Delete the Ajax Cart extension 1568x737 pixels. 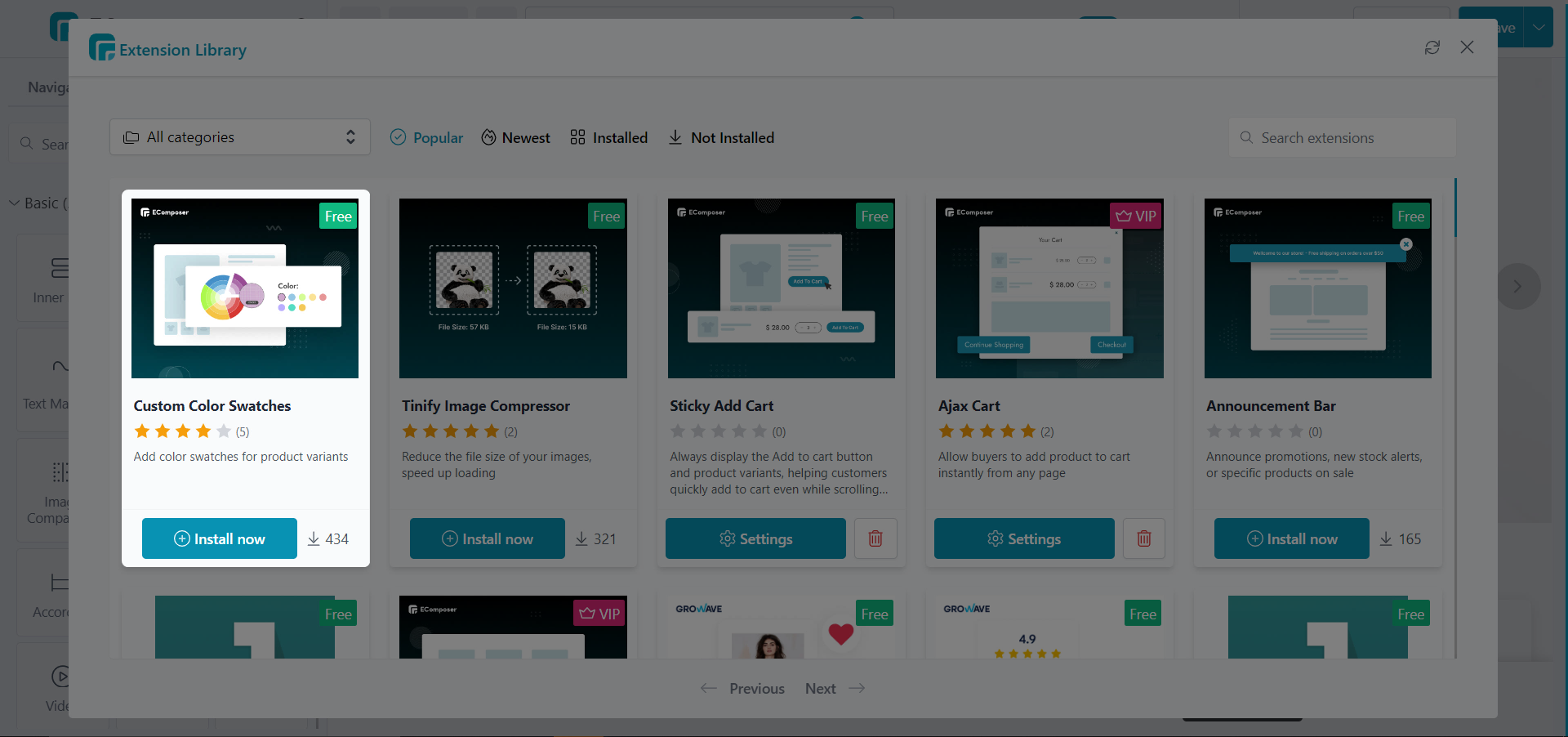point(1144,538)
